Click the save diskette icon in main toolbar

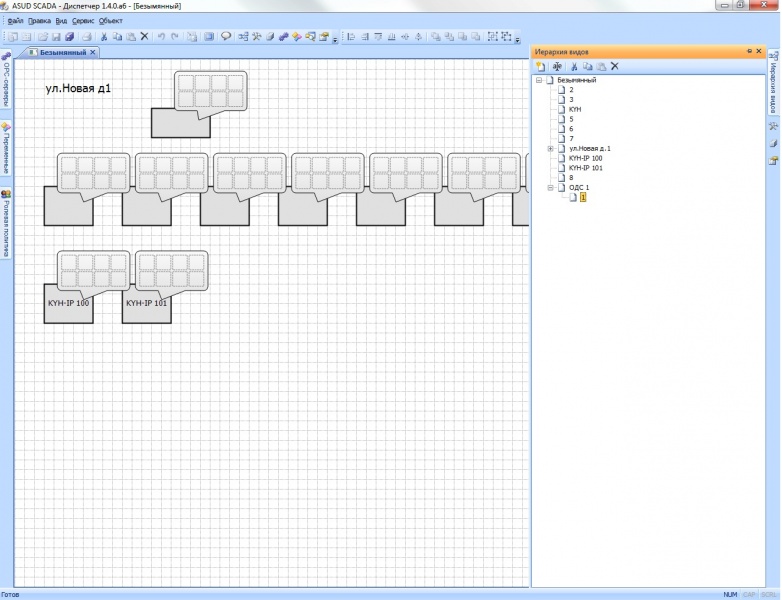coord(56,37)
